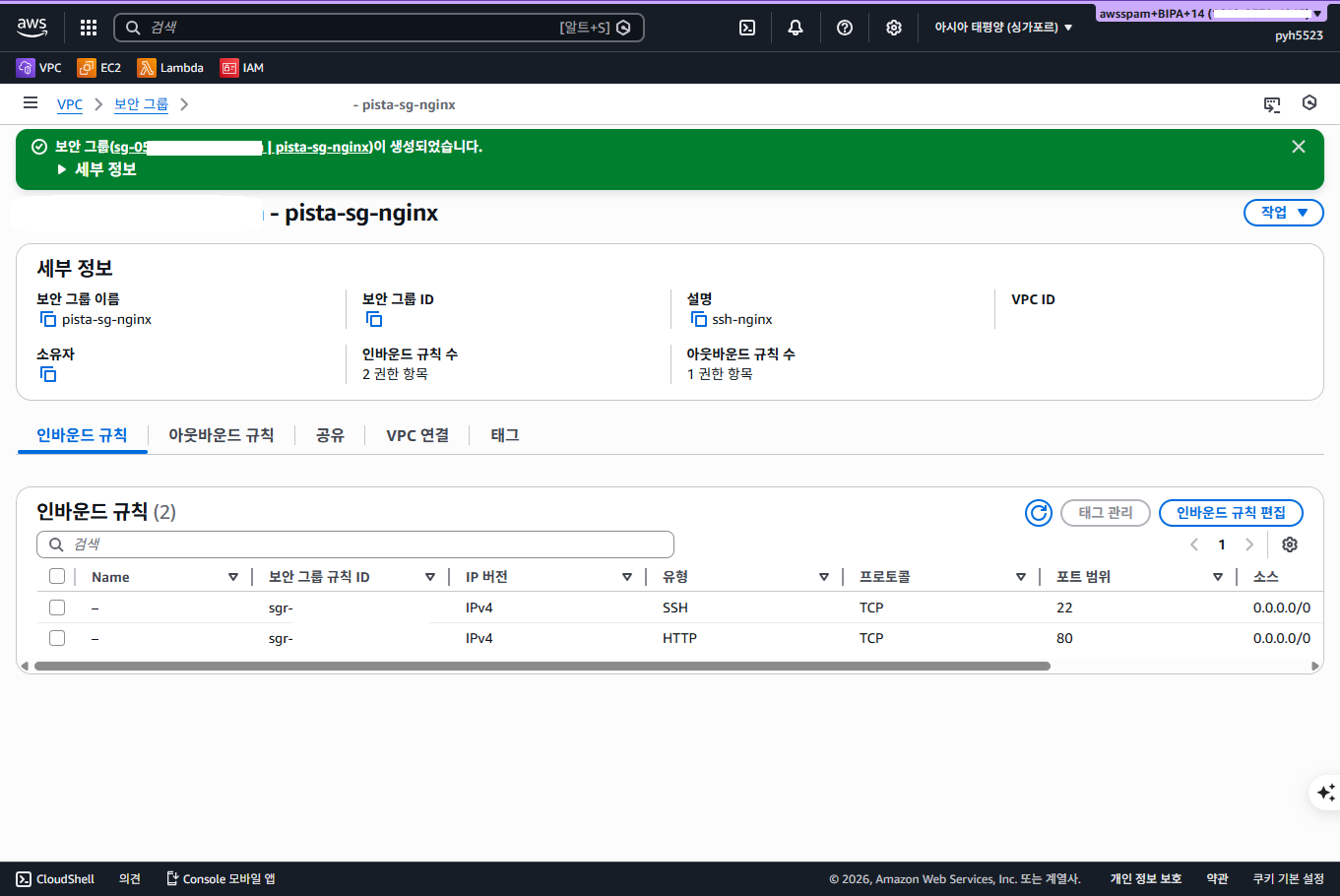Click the horizontal scrollbar under rules table

coord(542,667)
